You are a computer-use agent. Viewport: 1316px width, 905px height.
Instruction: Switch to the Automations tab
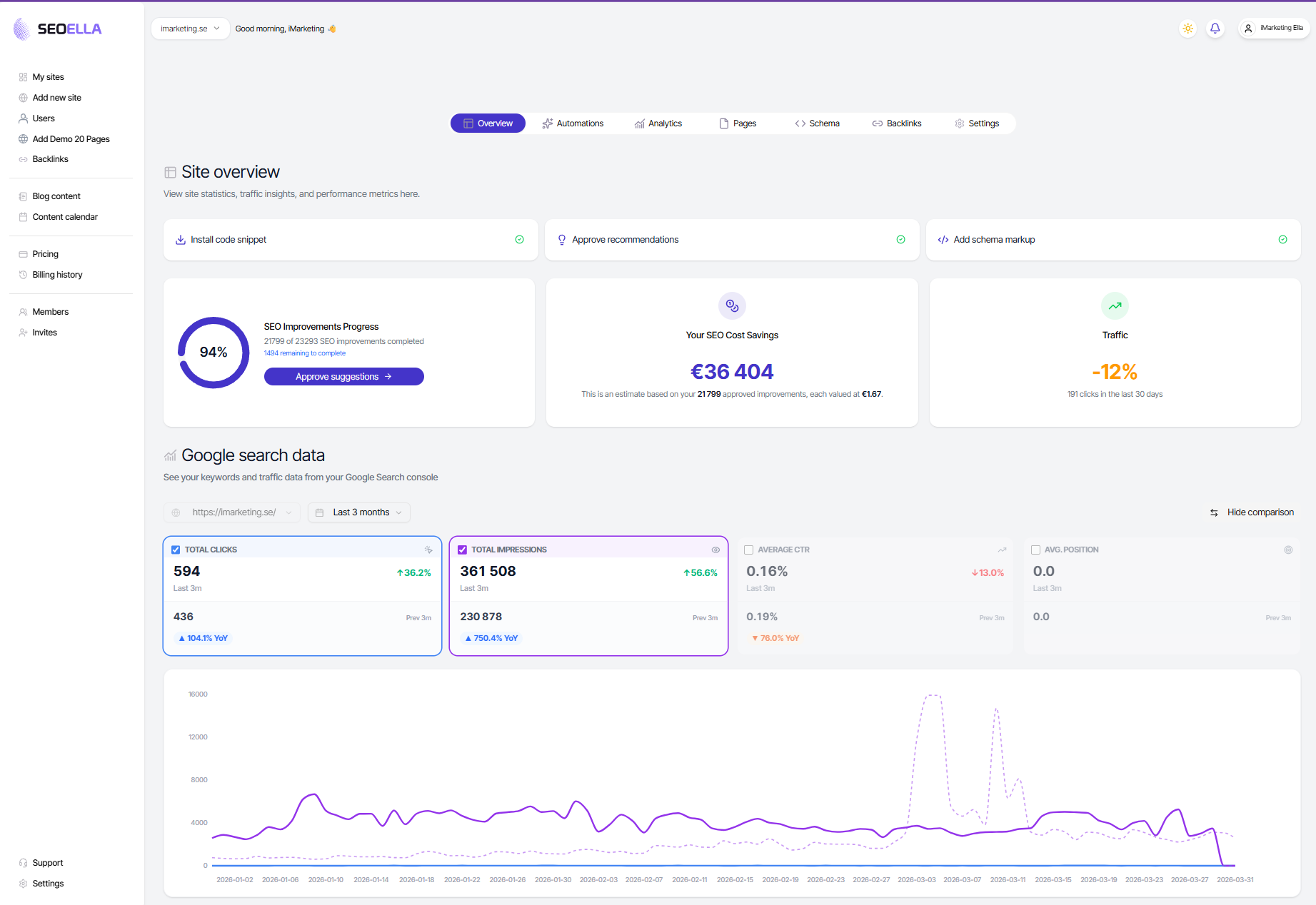coord(573,123)
